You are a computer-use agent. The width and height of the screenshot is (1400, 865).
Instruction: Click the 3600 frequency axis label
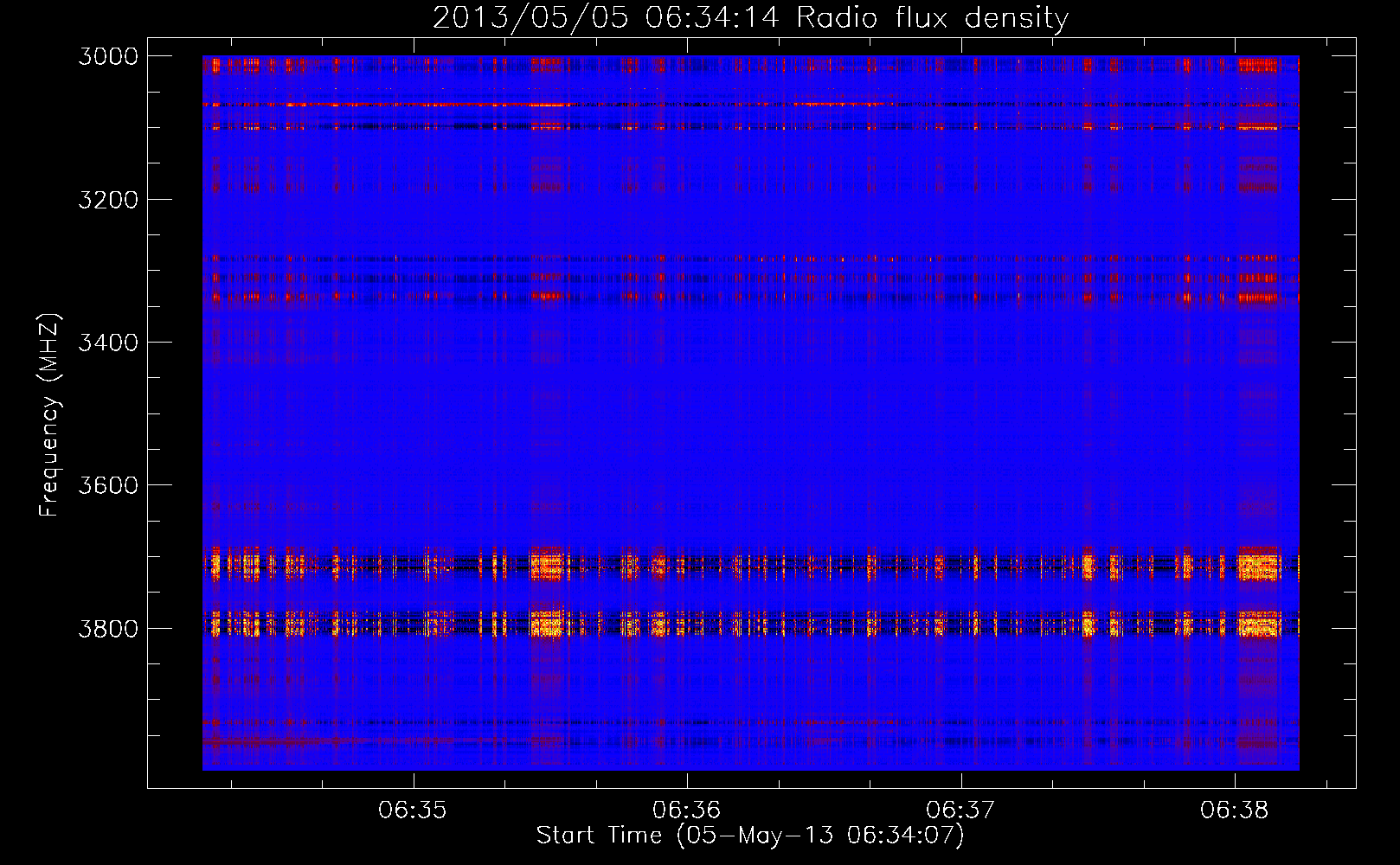pos(108,485)
